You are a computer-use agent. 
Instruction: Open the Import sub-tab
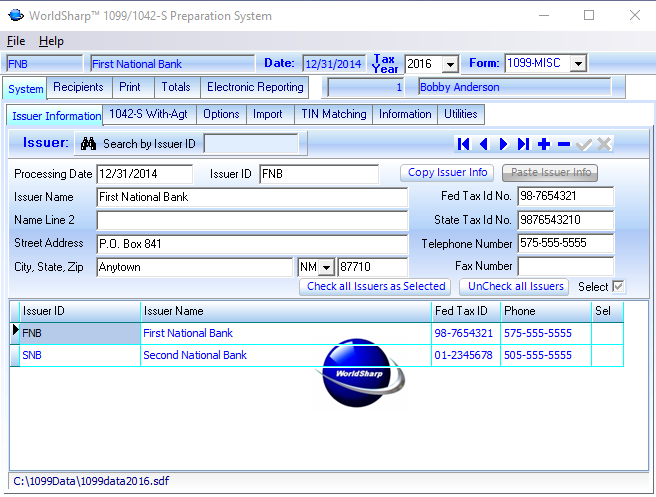point(268,114)
